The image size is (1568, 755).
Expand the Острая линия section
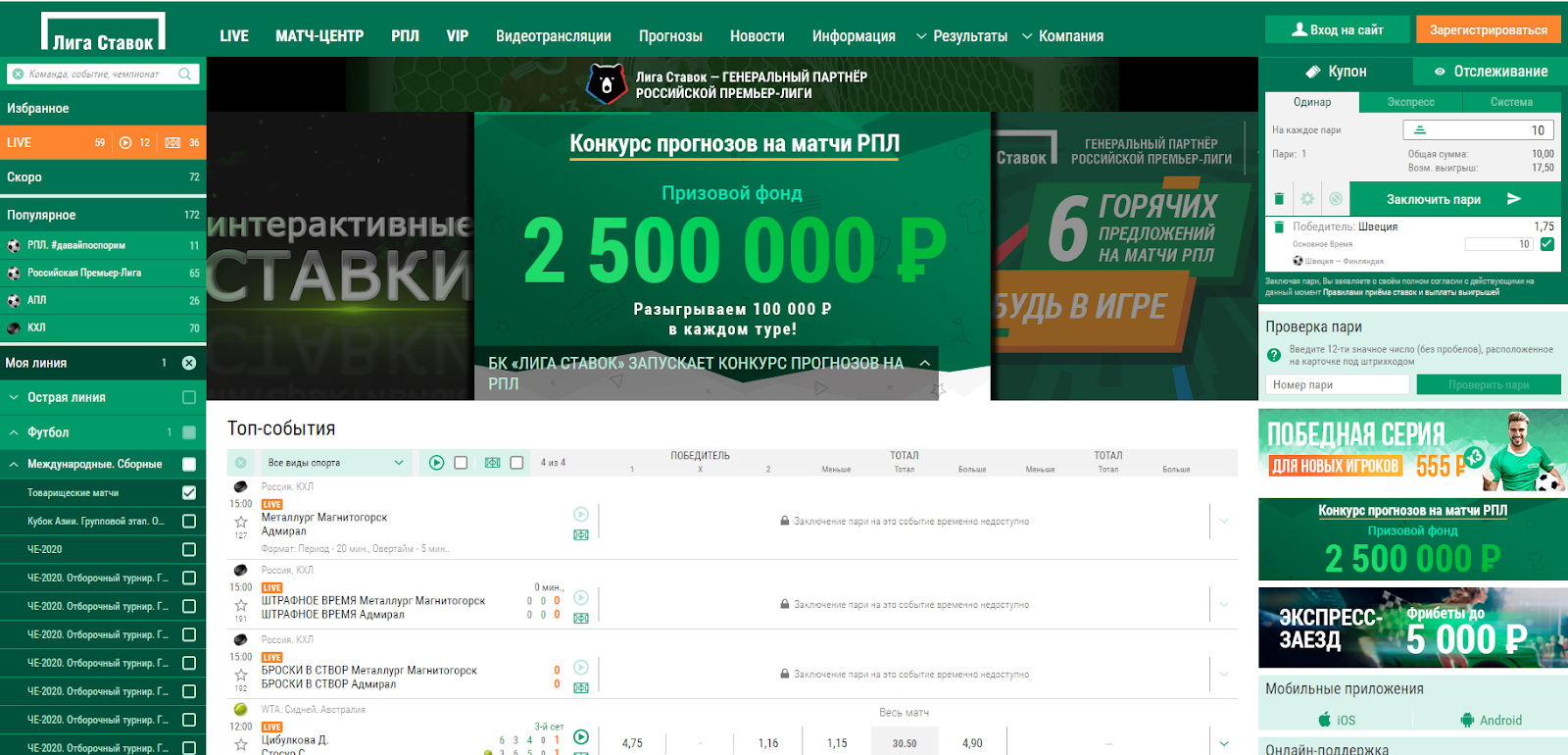tap(14, 397)
